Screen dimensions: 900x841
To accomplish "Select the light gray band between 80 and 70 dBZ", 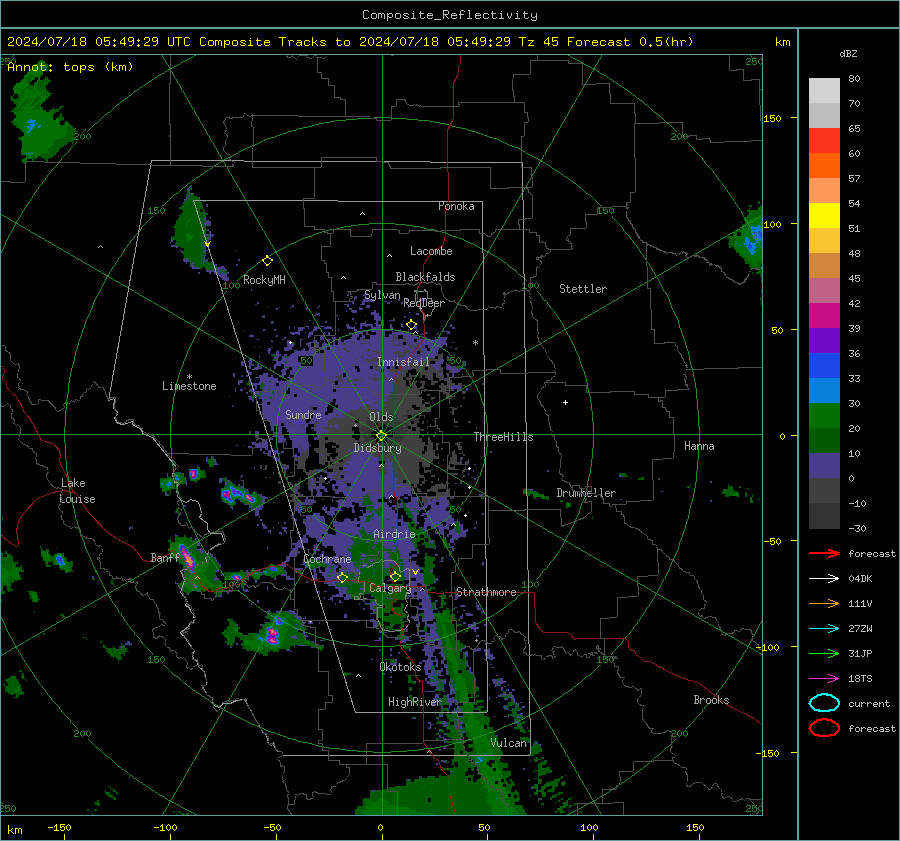I will [x=824, y=91].
